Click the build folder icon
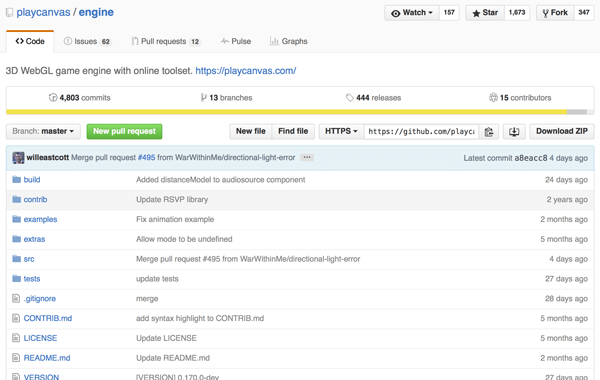The width and height of the screenshot is (600, 380). [x=16, y=179]
